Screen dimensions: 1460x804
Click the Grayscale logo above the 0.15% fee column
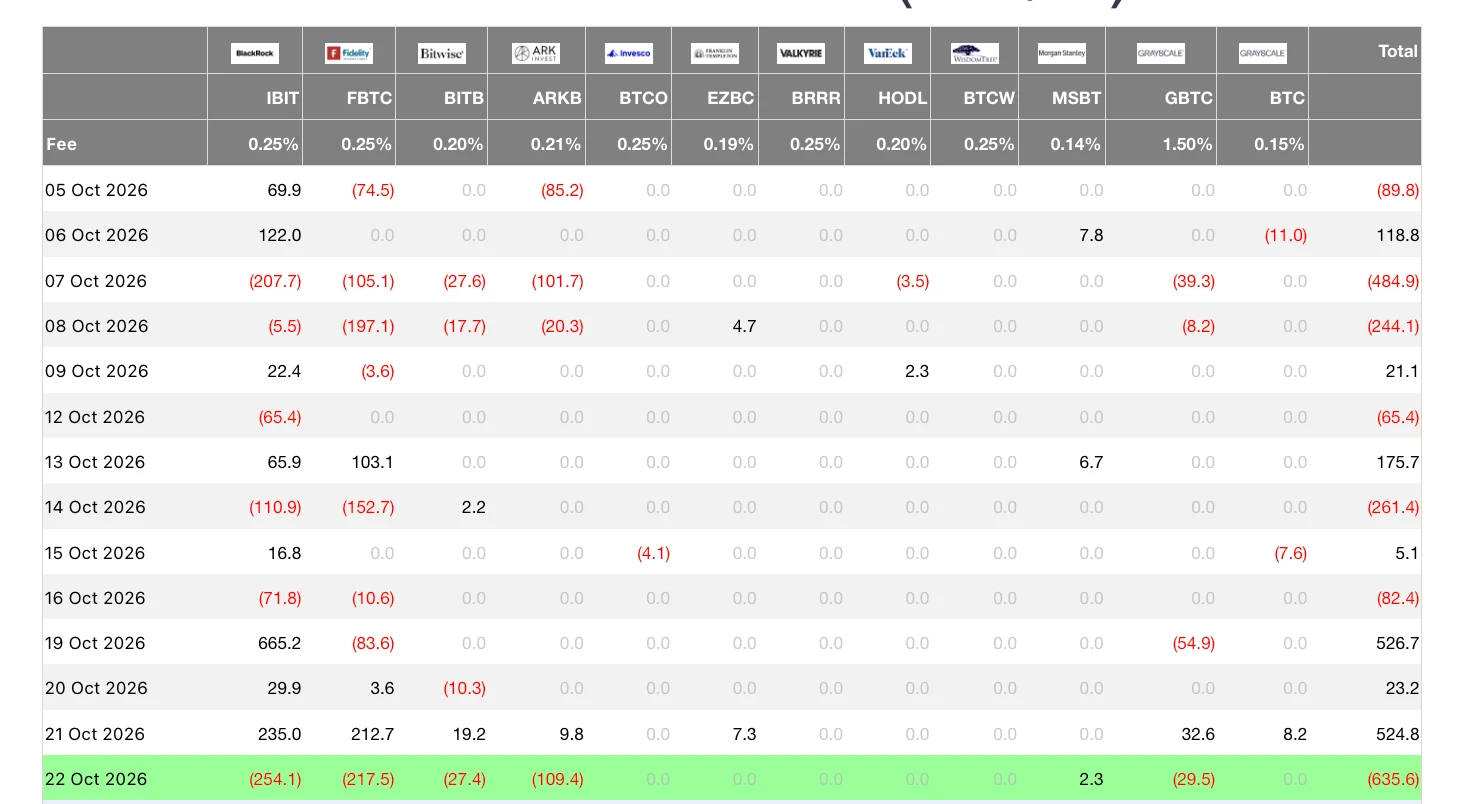1262,53
